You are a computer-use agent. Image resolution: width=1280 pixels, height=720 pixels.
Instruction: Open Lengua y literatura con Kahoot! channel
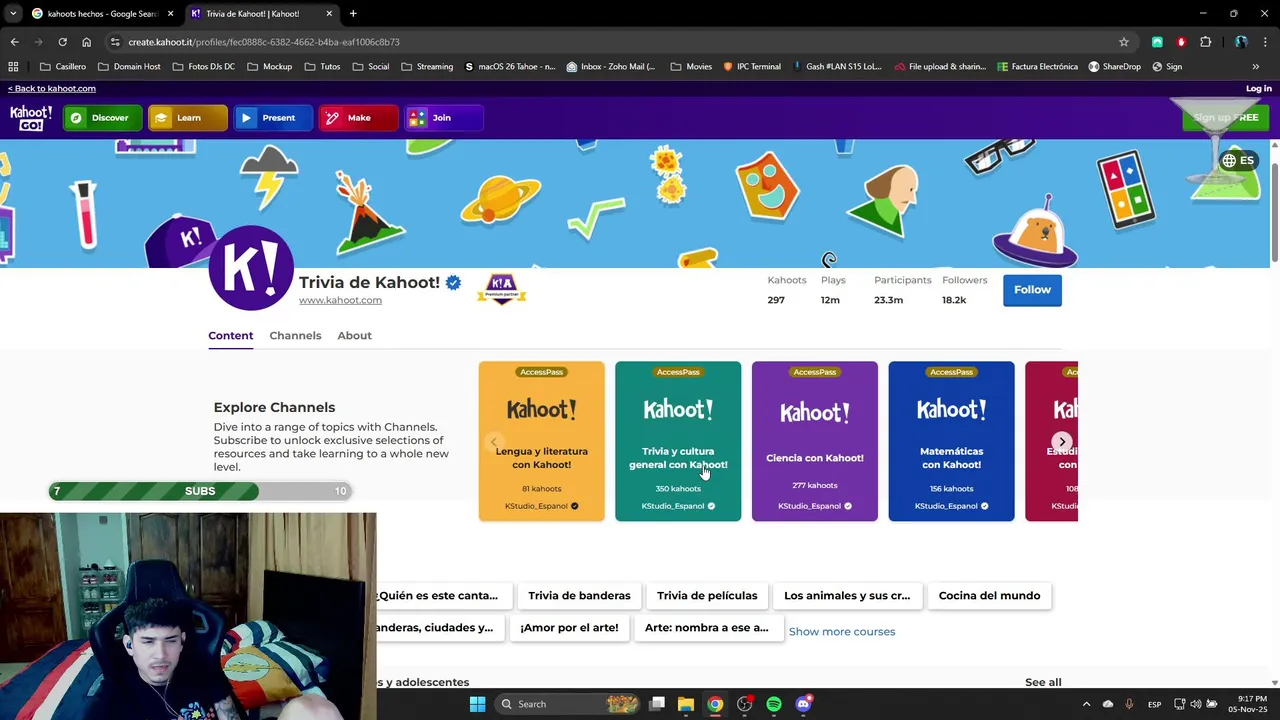point(541,441)
